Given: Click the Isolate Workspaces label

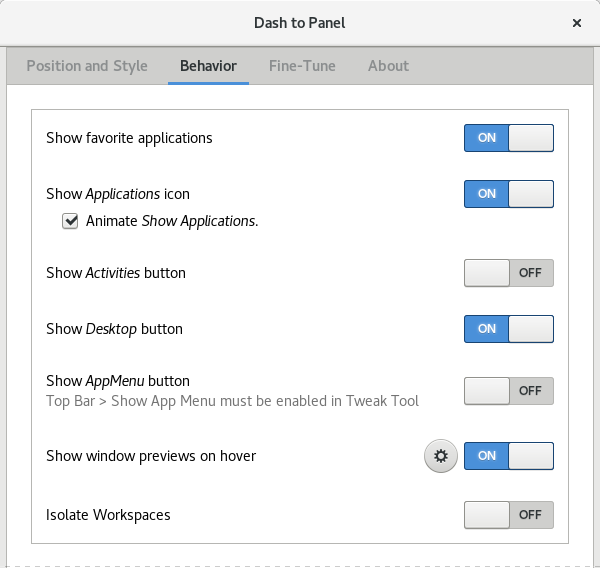Looking at the screenshot, I should coord(108,515).
